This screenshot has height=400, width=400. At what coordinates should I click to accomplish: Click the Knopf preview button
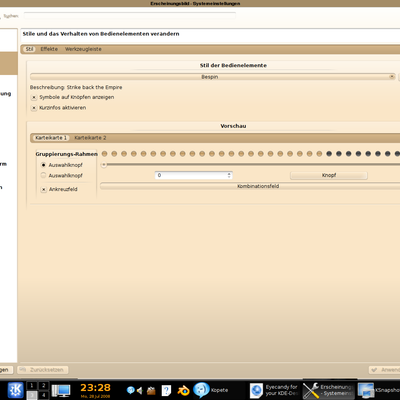point(329,175)
